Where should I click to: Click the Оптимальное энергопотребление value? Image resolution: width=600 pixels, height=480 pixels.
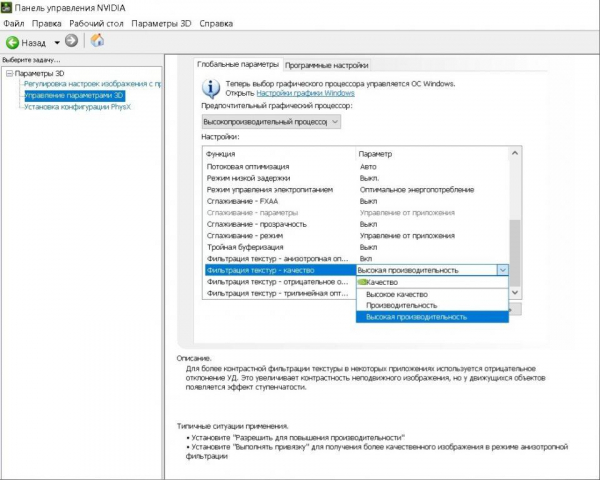[417, 190]
